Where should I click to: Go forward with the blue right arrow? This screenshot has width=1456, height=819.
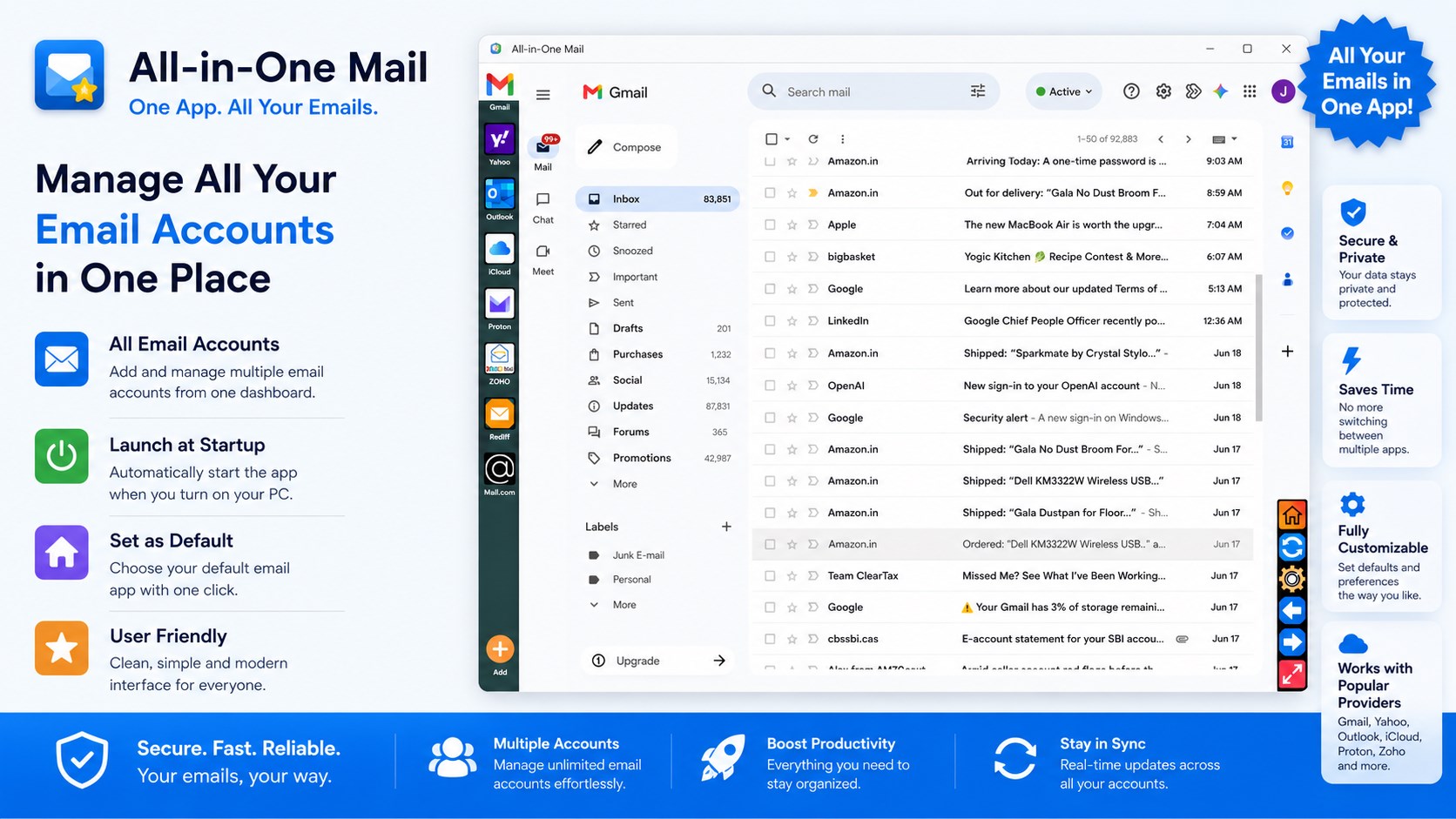[1292, 642]
